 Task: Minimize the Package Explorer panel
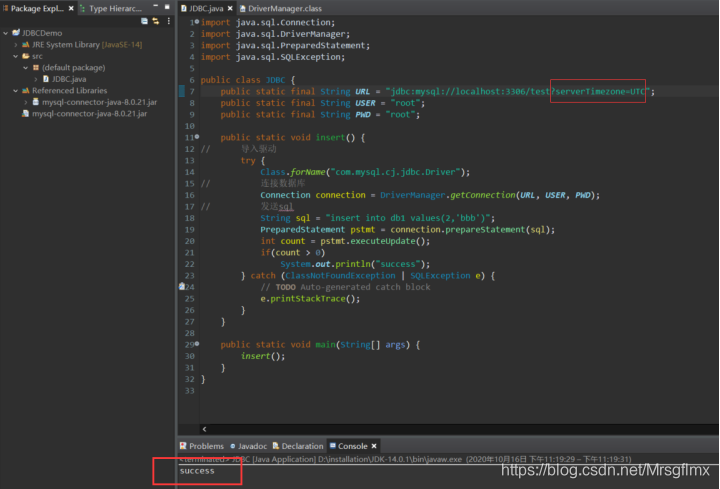pyautogui.click(x=155, y=6)
